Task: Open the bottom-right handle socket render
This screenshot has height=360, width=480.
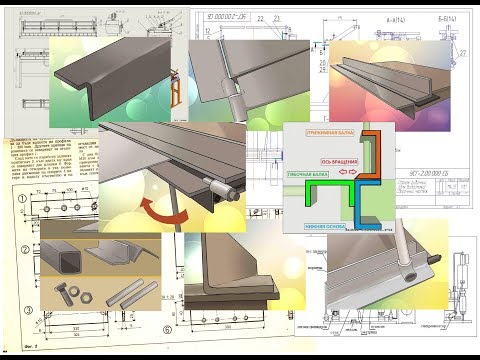Action: click(x=388, y=264)
